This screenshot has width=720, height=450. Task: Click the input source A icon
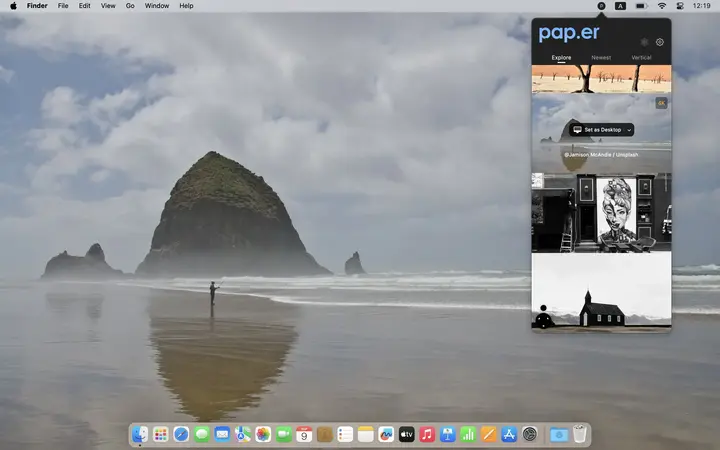[x=620, y=6]
